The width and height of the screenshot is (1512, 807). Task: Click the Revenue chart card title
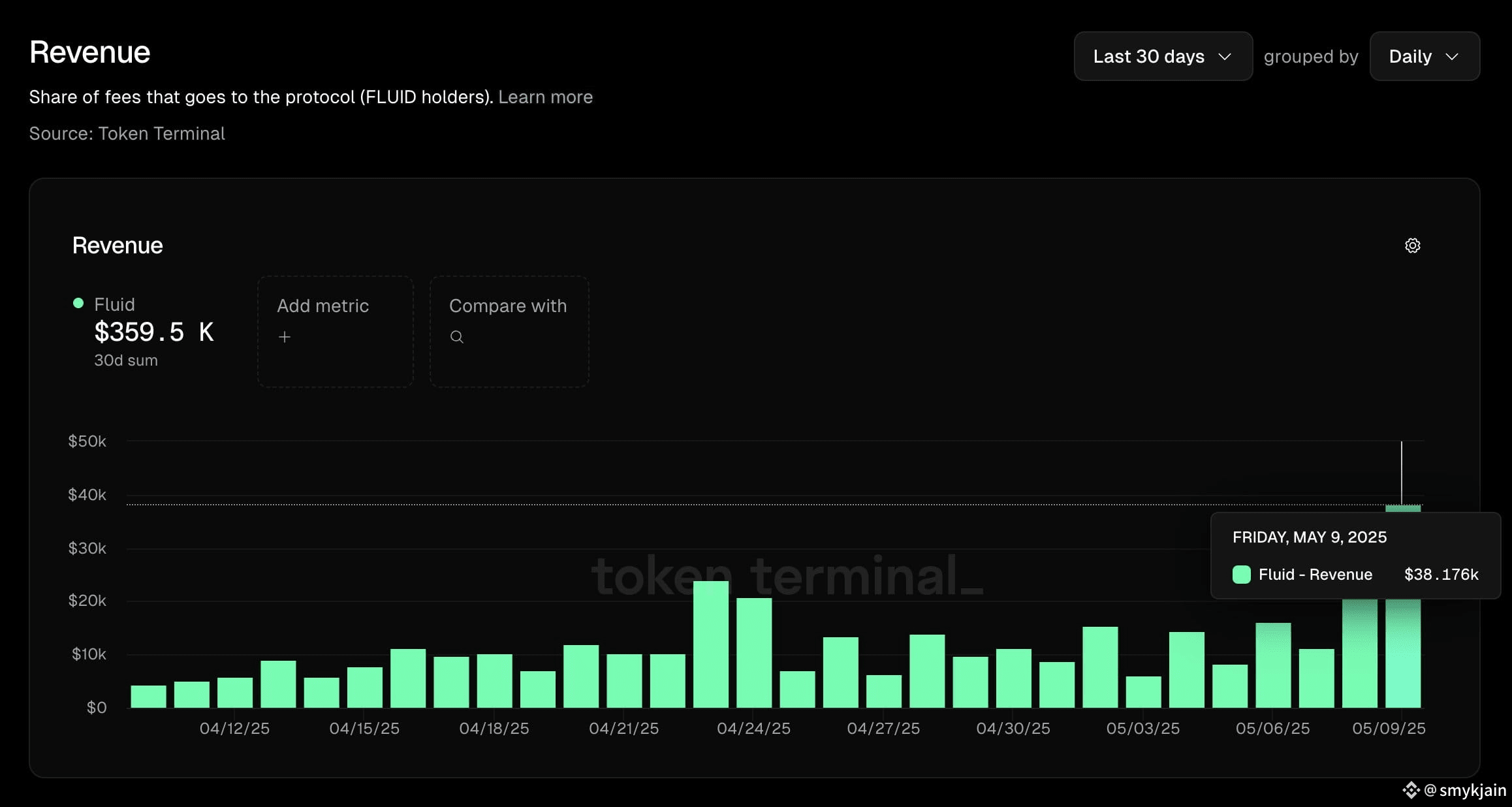coord(118,245)
